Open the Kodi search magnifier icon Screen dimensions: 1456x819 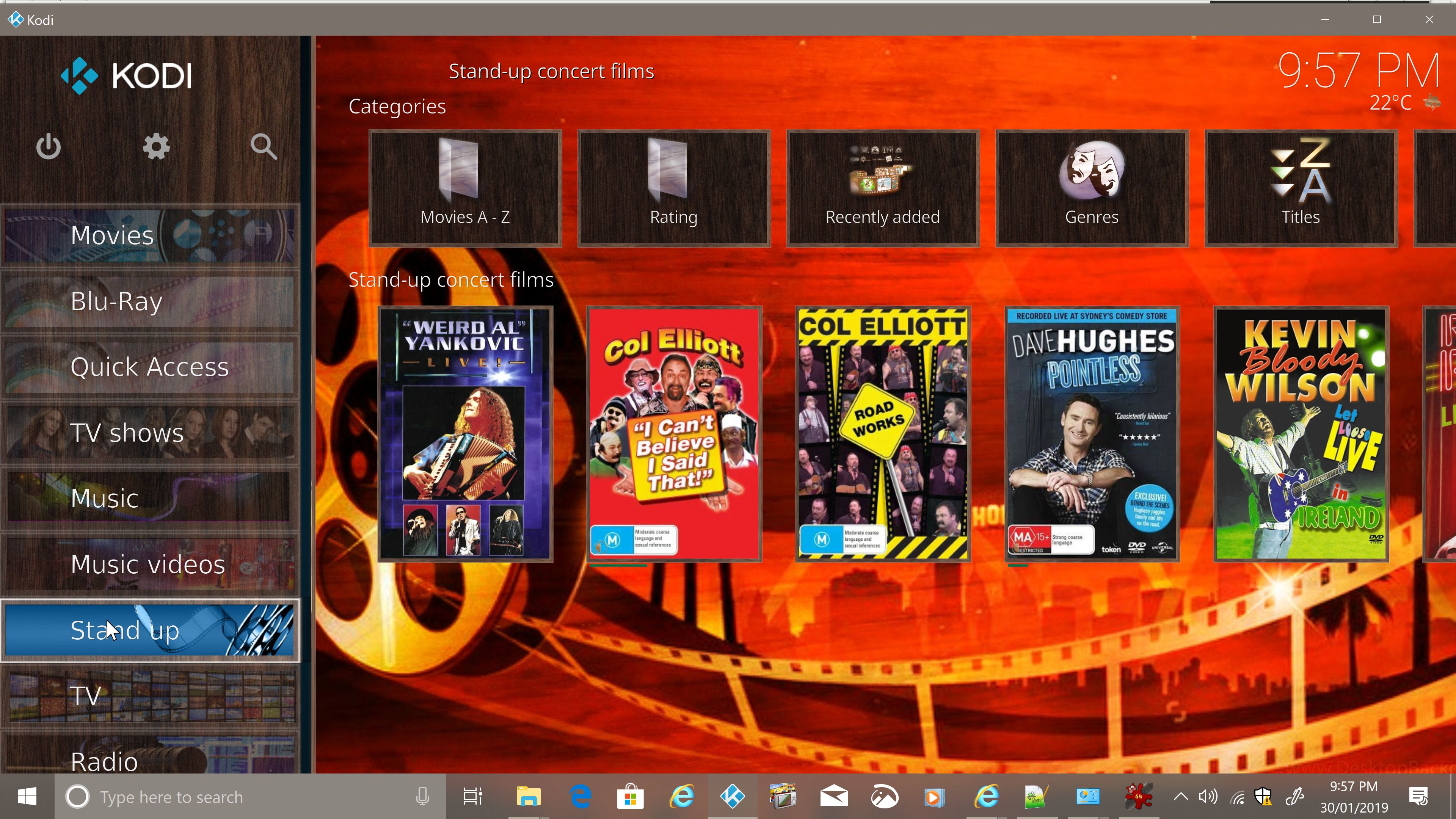tap(264, 147)
